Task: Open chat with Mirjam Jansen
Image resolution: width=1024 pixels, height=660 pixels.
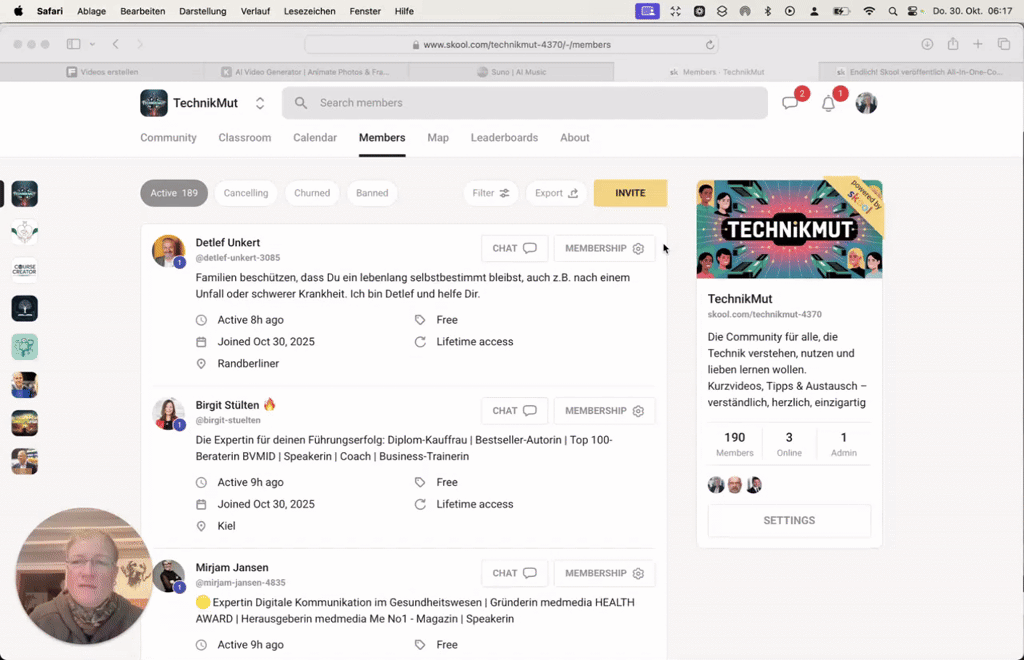Action: (514, 573)
